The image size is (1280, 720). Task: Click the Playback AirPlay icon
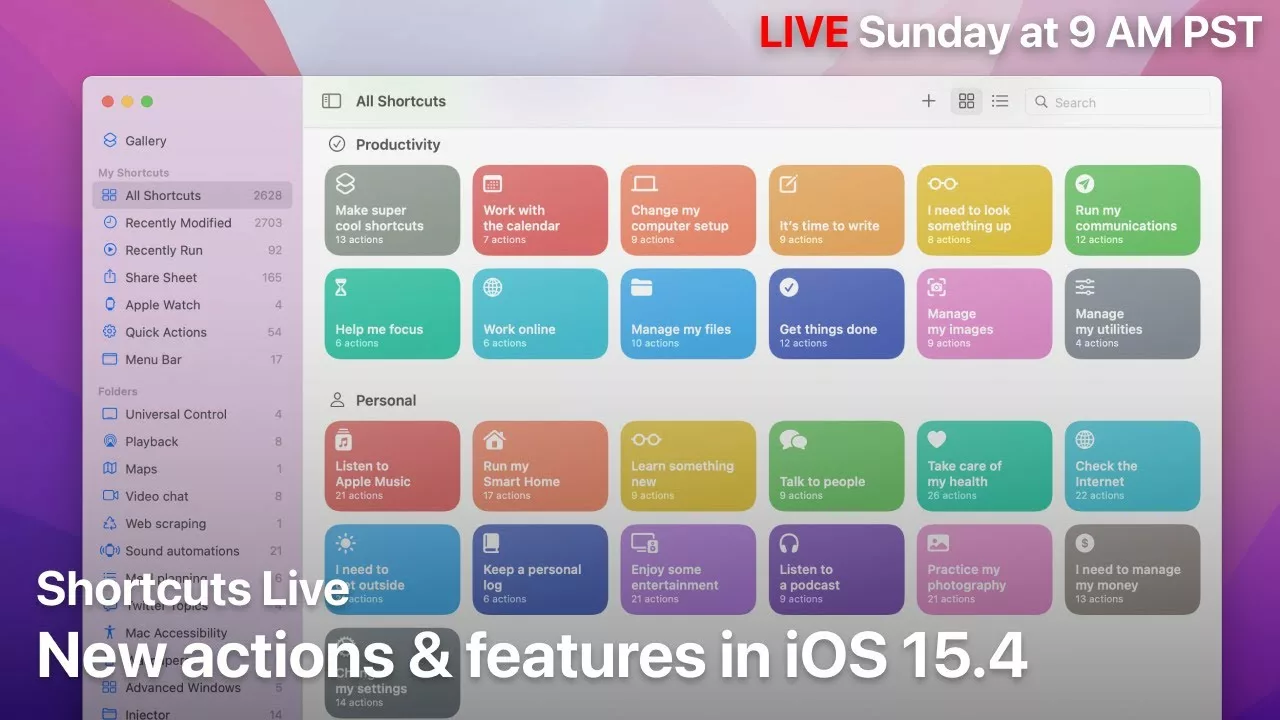click(110, 441)
